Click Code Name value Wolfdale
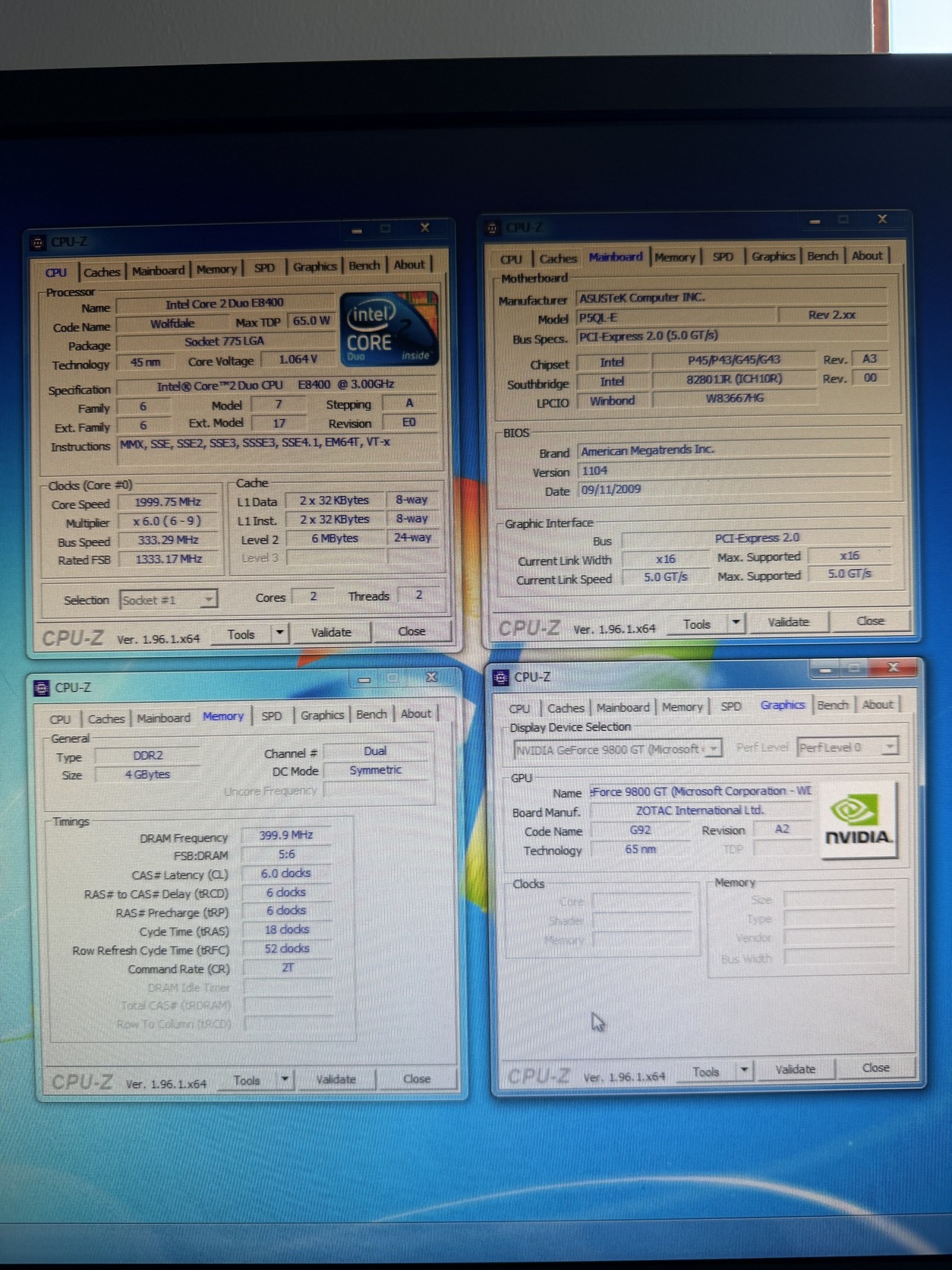Viewport: 952px width, 1270px height. 172,324
